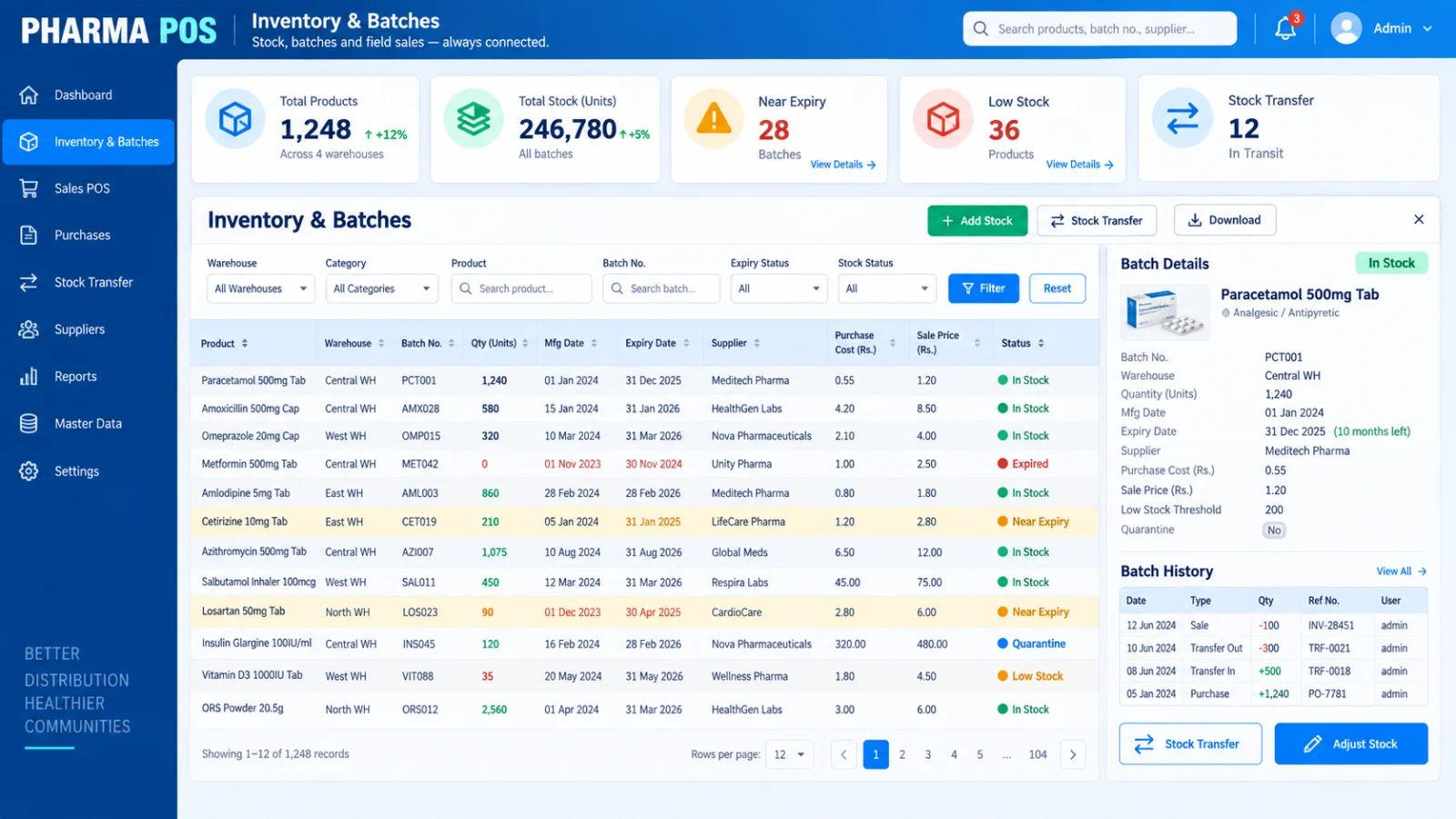
Task: Click the Paracetamol product thumbnail
Action: (1166, 312)
